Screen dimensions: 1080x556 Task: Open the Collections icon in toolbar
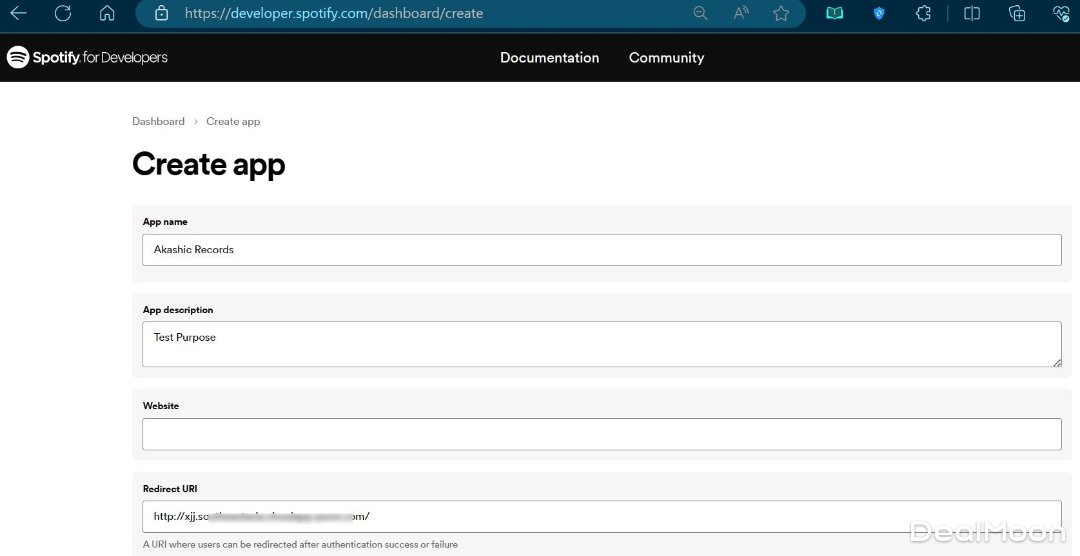tap(1017, 13)
